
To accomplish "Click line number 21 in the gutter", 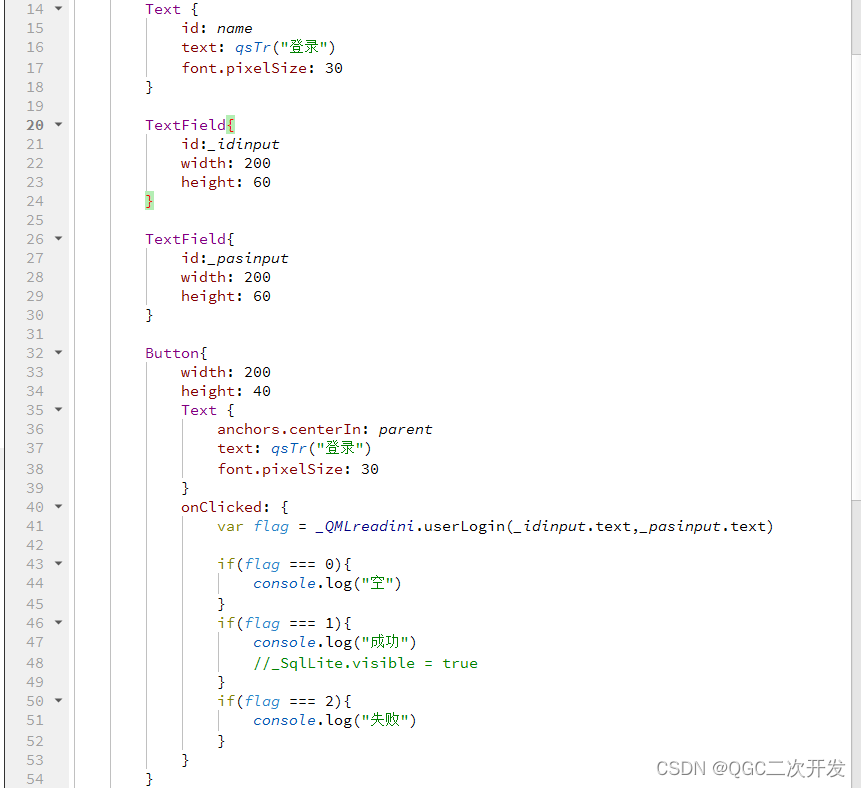I will click(x=34, y=144).
